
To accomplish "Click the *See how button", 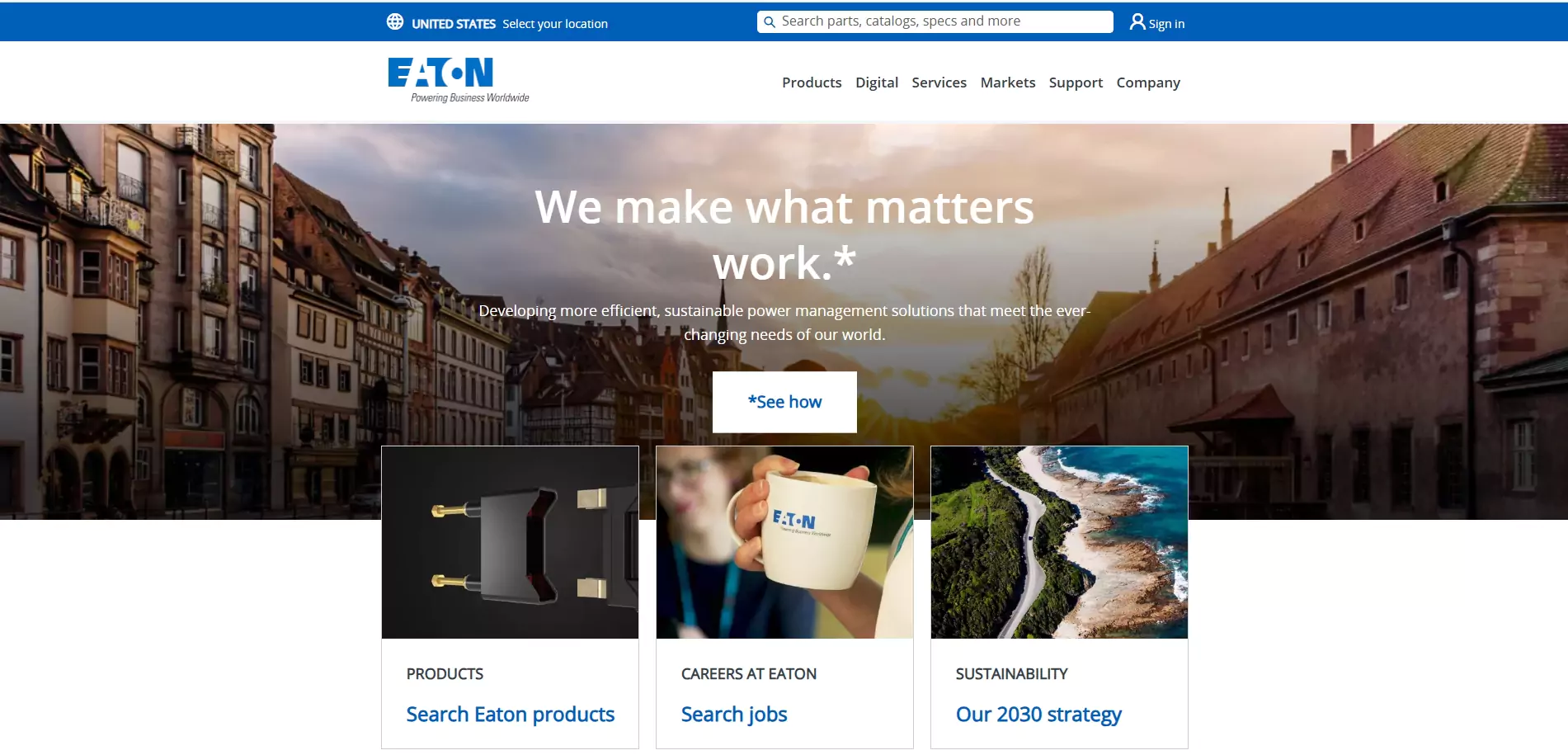I will point(784,402).
